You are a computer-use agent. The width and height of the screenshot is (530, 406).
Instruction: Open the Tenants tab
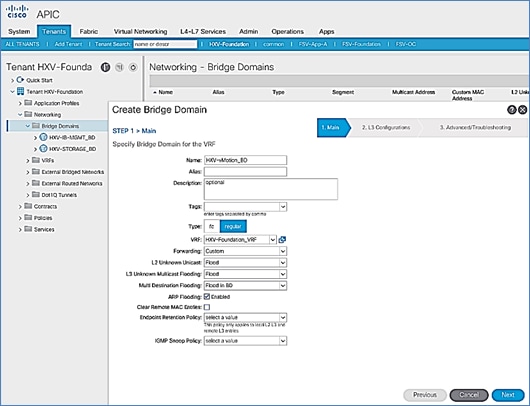coord(54,31)
